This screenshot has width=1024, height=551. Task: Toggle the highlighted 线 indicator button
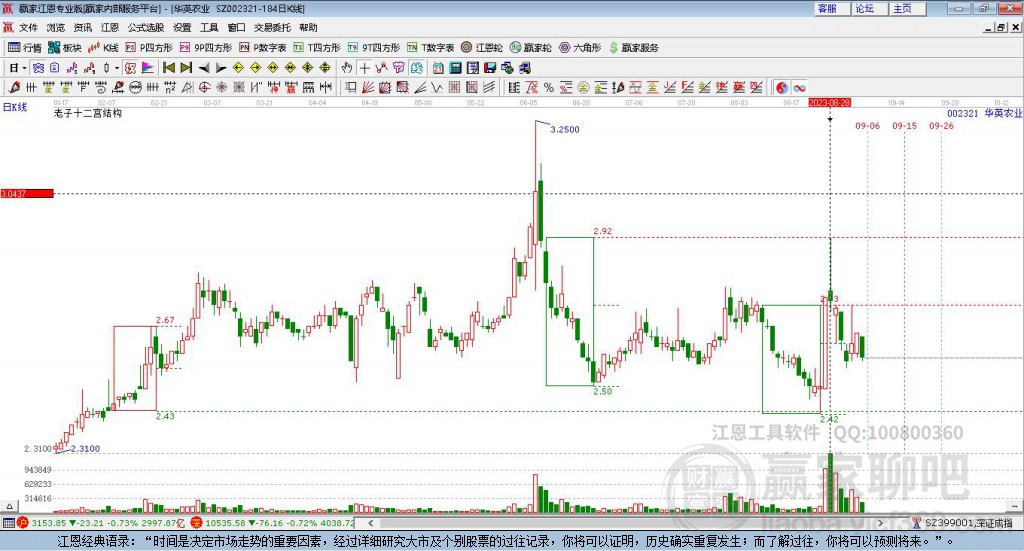coord(417,68)
